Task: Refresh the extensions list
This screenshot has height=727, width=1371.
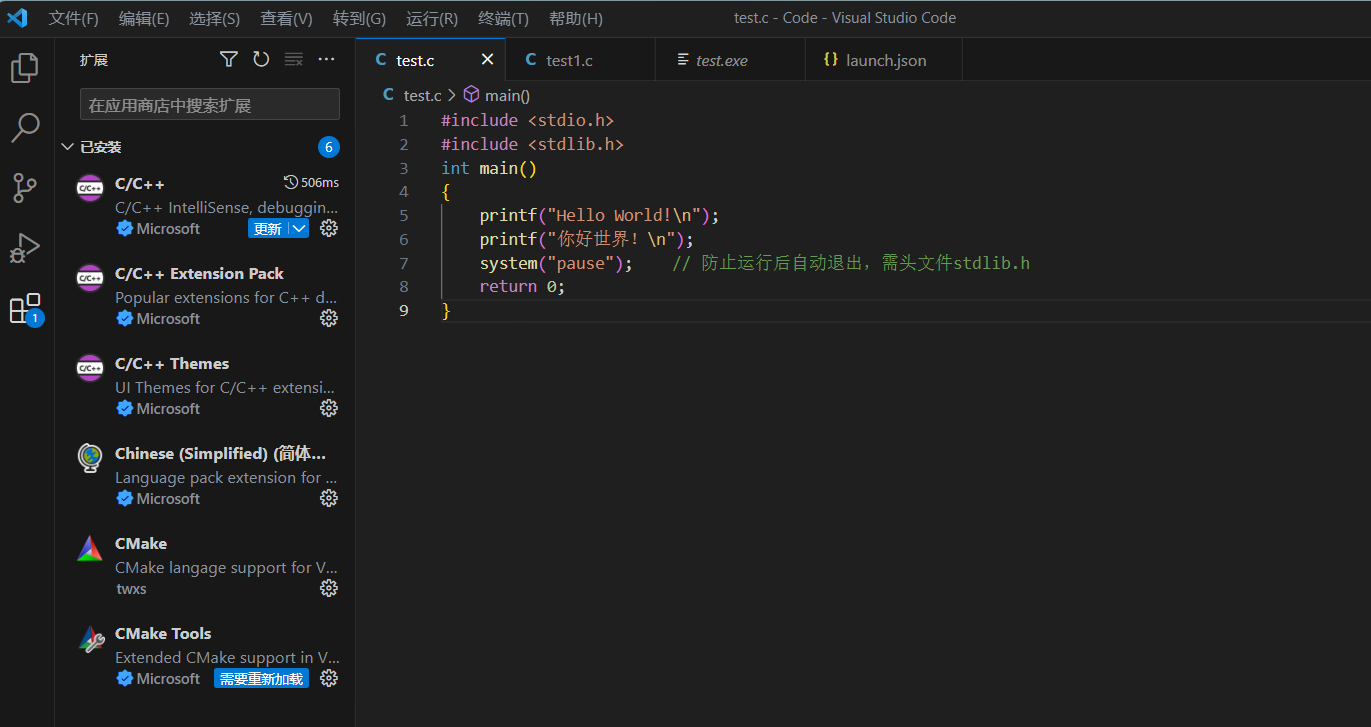Action: point(261,60)
